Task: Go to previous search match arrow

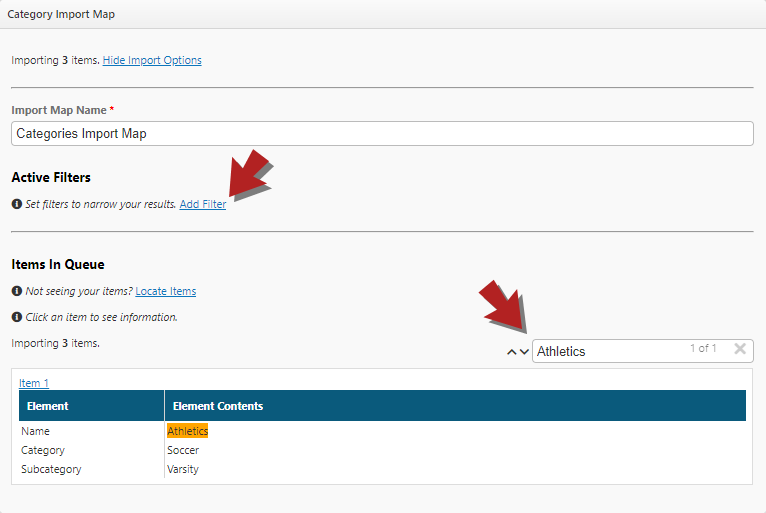Action: pos(511,352)
